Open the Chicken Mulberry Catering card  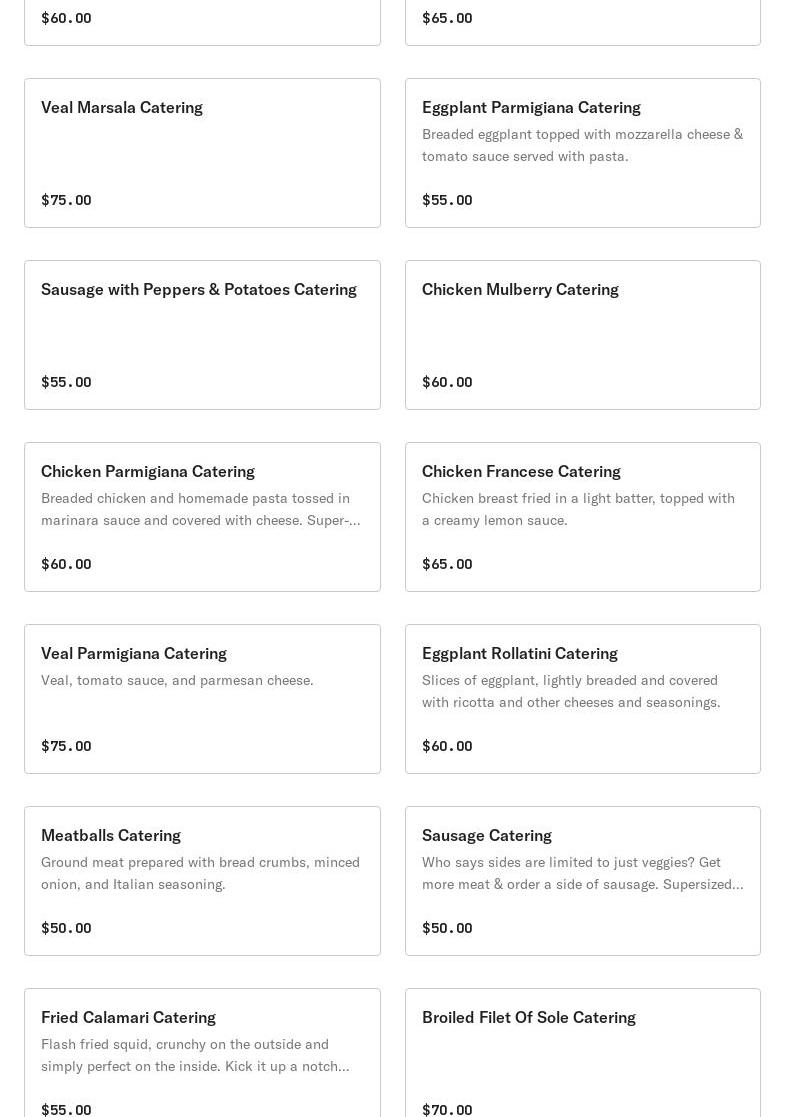coord(520,289)
